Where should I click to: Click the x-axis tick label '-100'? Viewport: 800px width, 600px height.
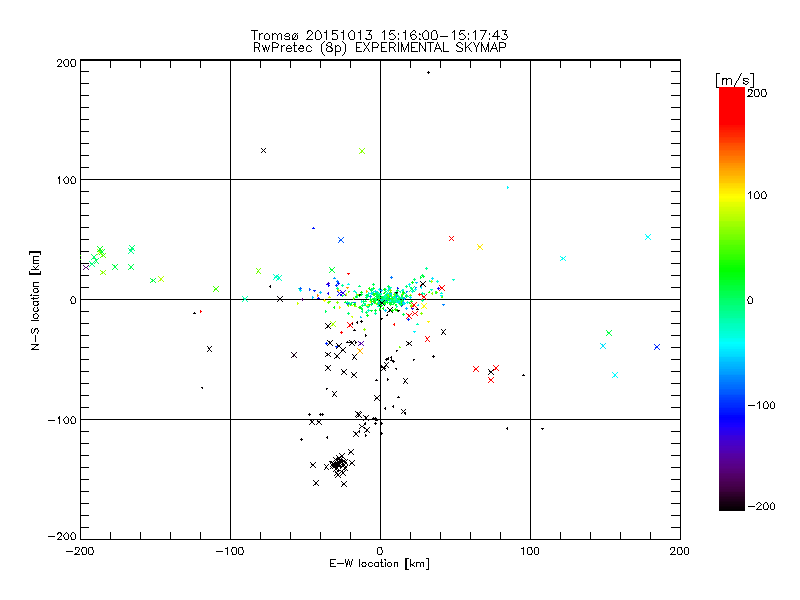[x=230, y=551]
